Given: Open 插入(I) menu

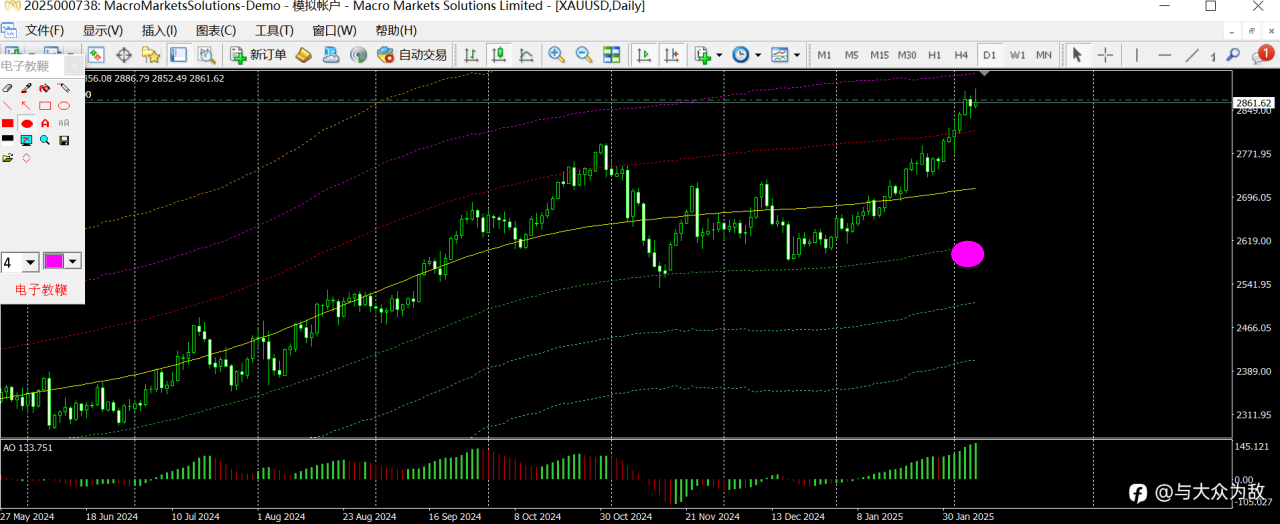Looking at the screenshot, I should tap(160, 31).
